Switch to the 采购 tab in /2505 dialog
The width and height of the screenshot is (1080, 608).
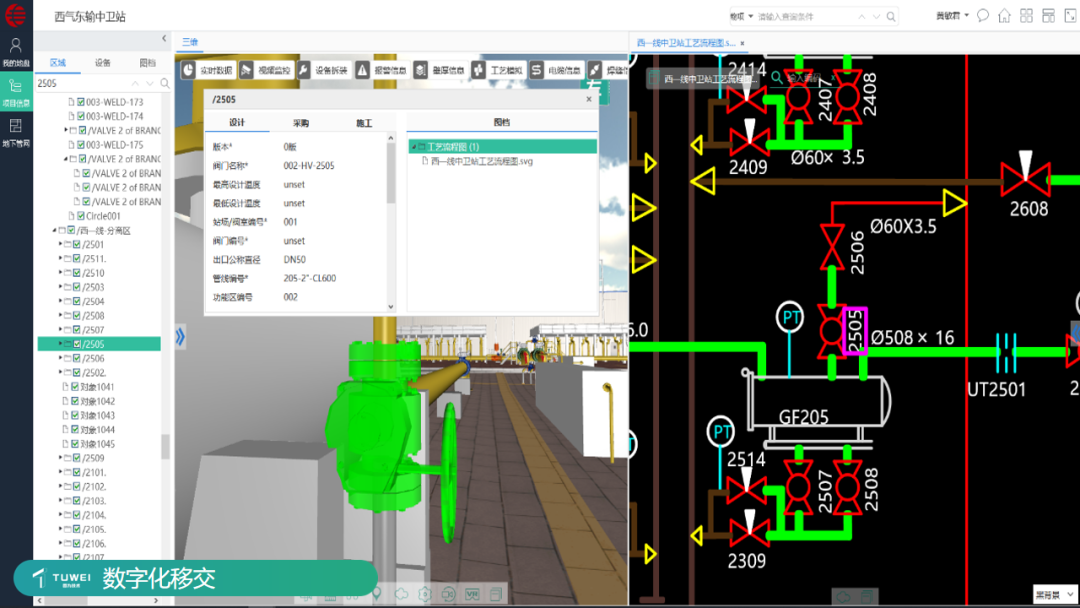click(x=301, y=123)
